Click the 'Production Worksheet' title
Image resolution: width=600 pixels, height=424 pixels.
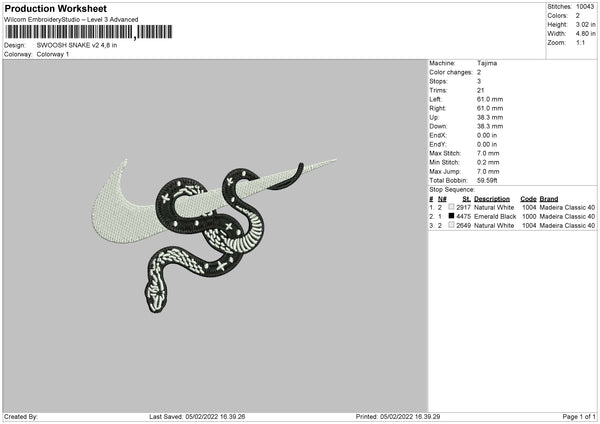55,8
